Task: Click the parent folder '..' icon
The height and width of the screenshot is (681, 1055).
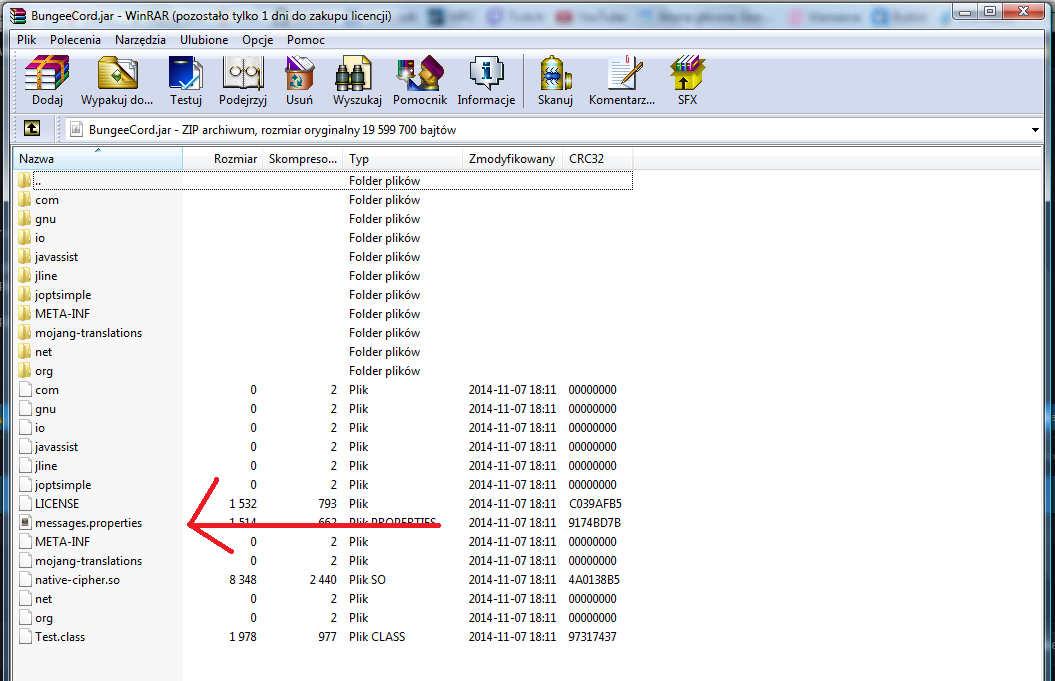Action: [25, 180]
